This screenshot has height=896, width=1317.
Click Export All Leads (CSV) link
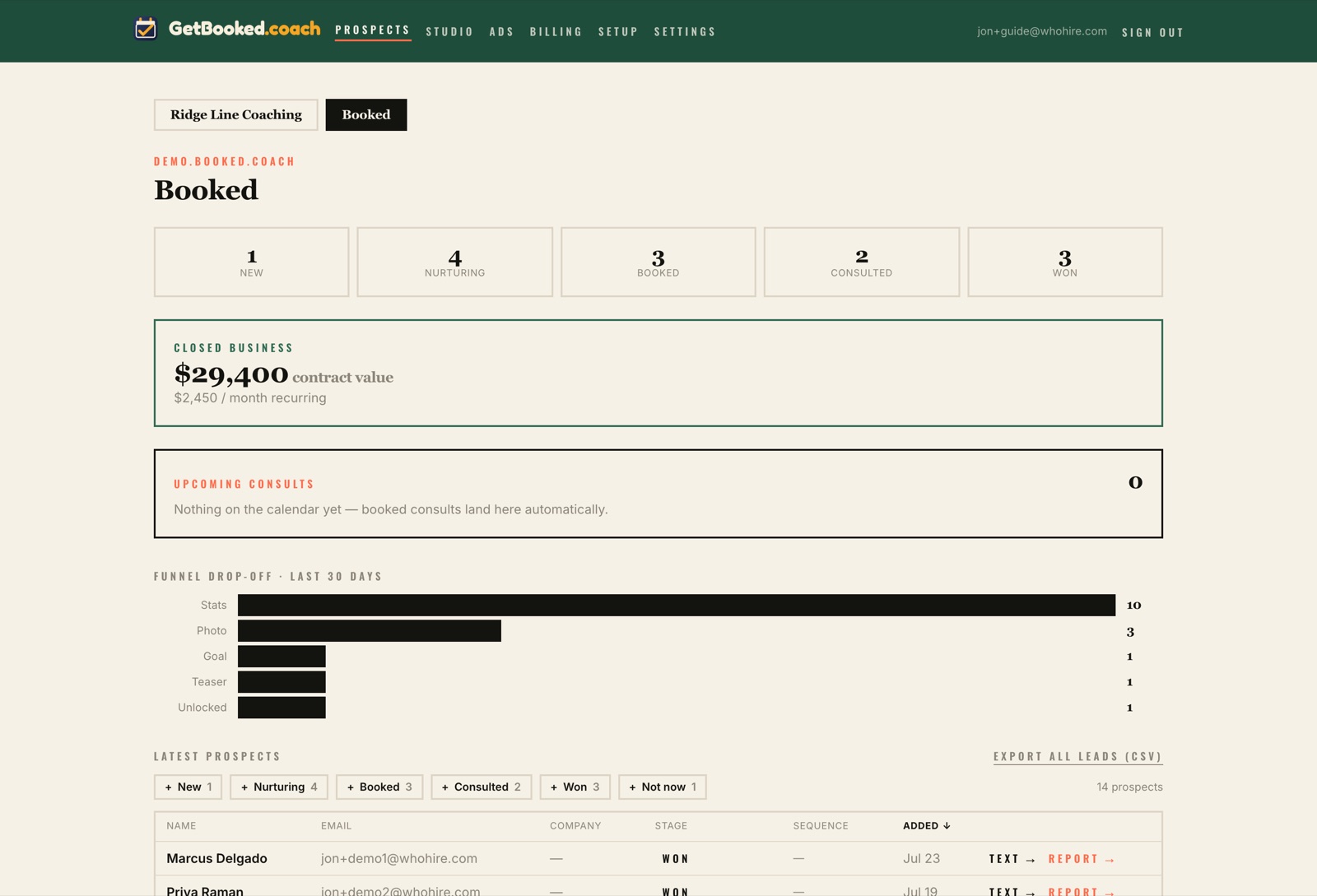point(1077,756)
